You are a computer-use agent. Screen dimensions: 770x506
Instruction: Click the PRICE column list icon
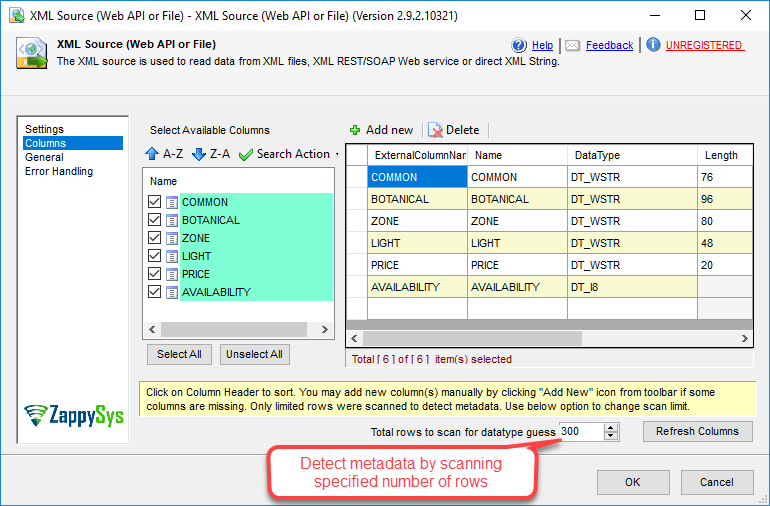click(172, 274)
